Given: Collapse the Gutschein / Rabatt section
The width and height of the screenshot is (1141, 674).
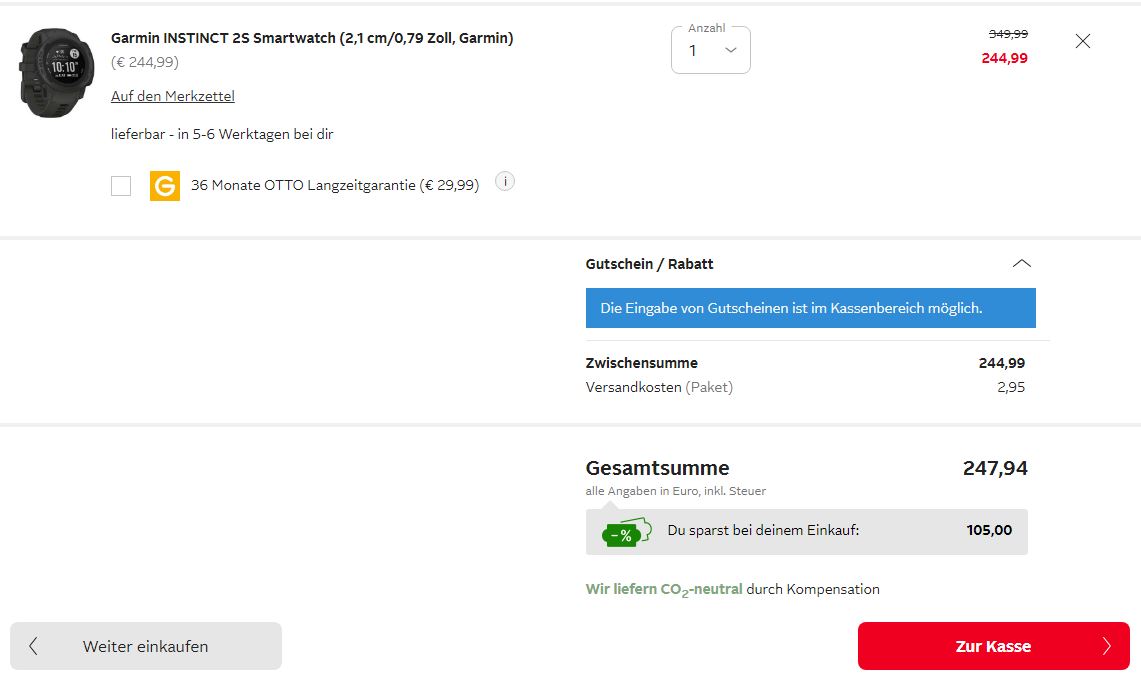Looking at the screenshot, I should 1021,263.
